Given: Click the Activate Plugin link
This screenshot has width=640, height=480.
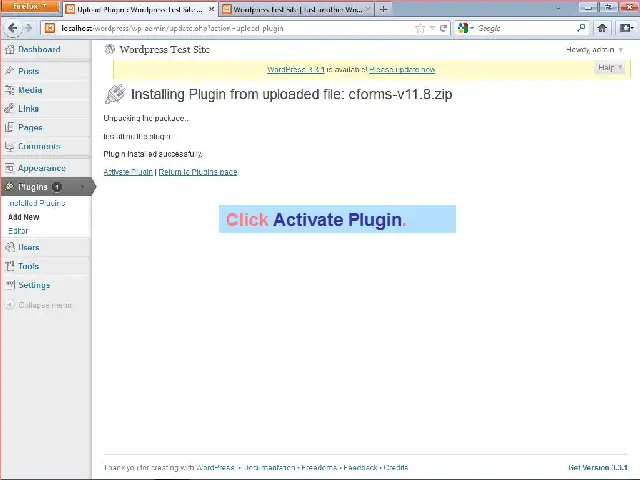Looking at the screenshot, I should 128,172.
